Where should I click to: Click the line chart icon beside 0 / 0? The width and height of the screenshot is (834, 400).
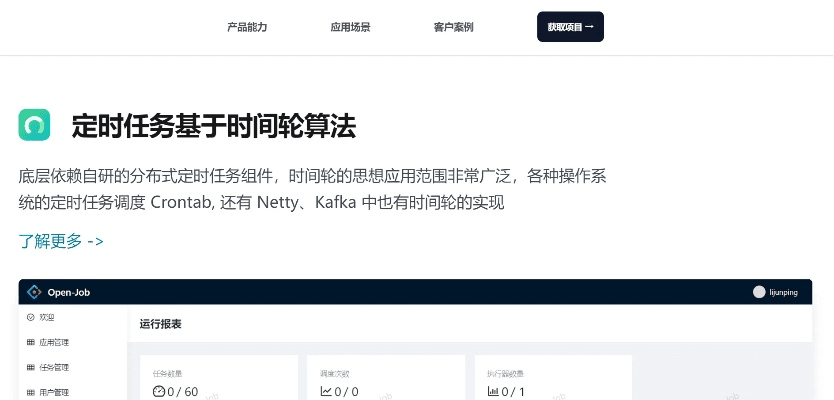tap(326, 392)
